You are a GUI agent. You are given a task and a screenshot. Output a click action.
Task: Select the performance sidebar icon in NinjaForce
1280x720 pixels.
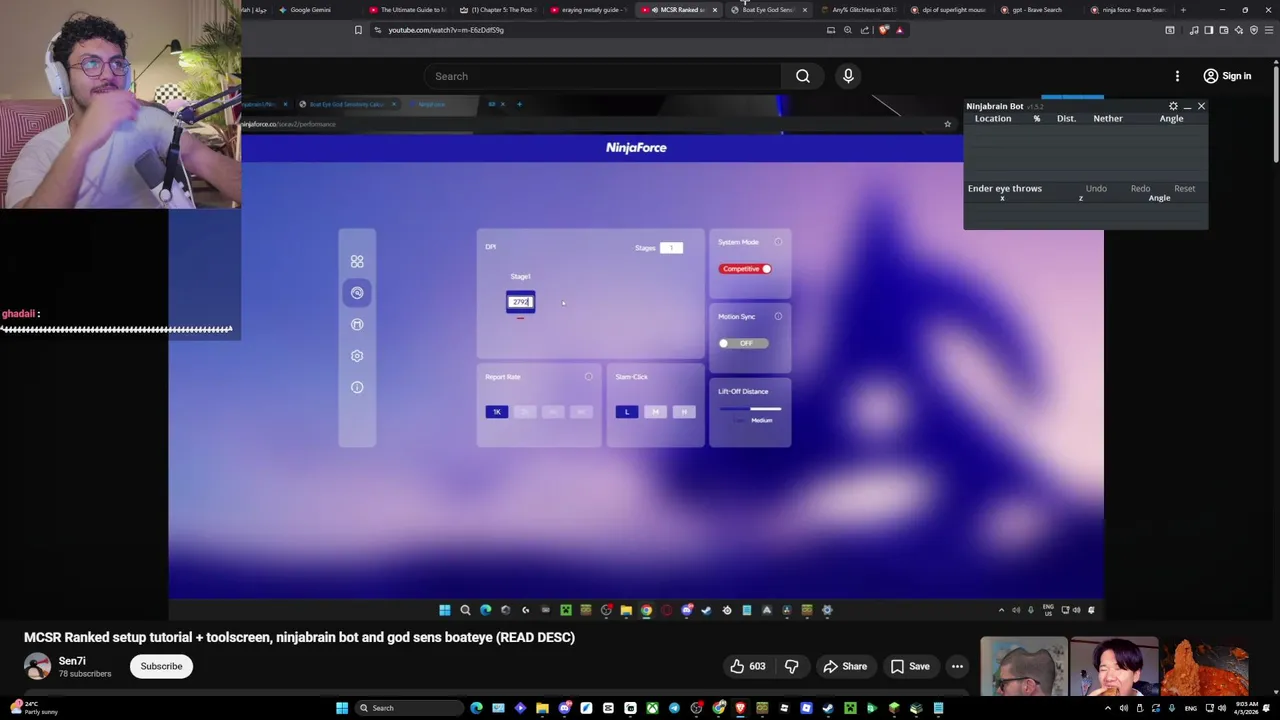coord(357,293)
